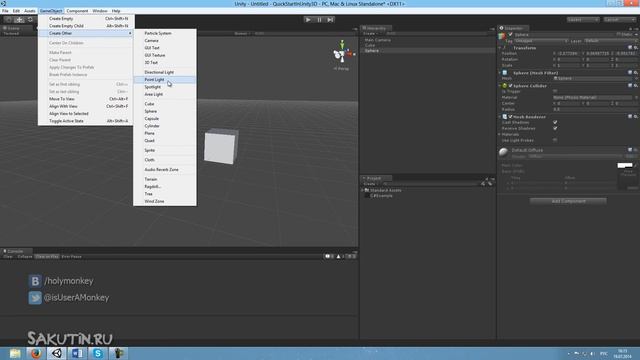Click the Console Error Pause button
The width and height of the screenshot is (640, 360).
(x=71, y=257)
